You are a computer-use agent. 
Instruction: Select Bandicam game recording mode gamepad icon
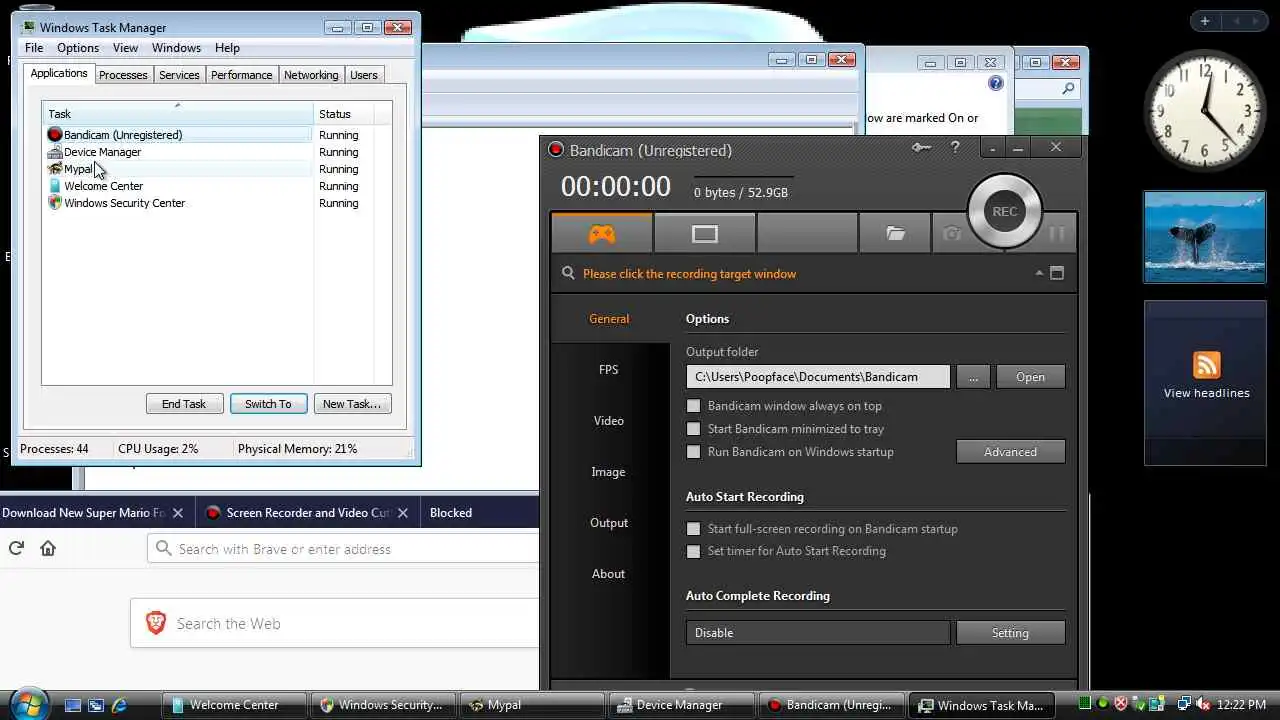point(601,234)
